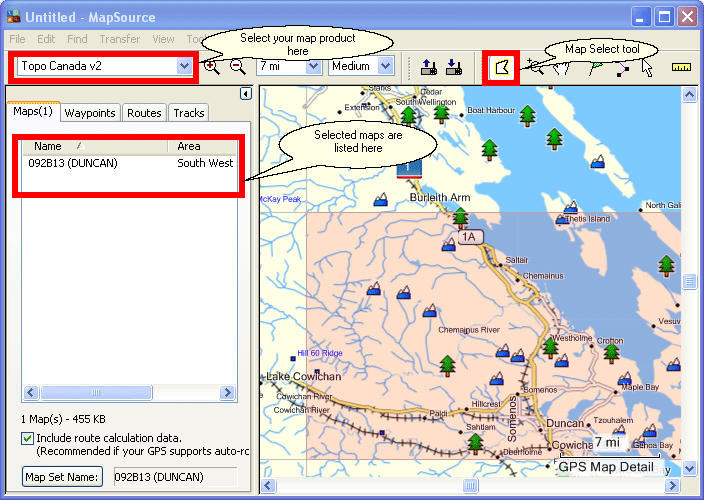Collapse the left data panel using arrow icon
The image size is (704, 500).
click(x=246, y=94)
